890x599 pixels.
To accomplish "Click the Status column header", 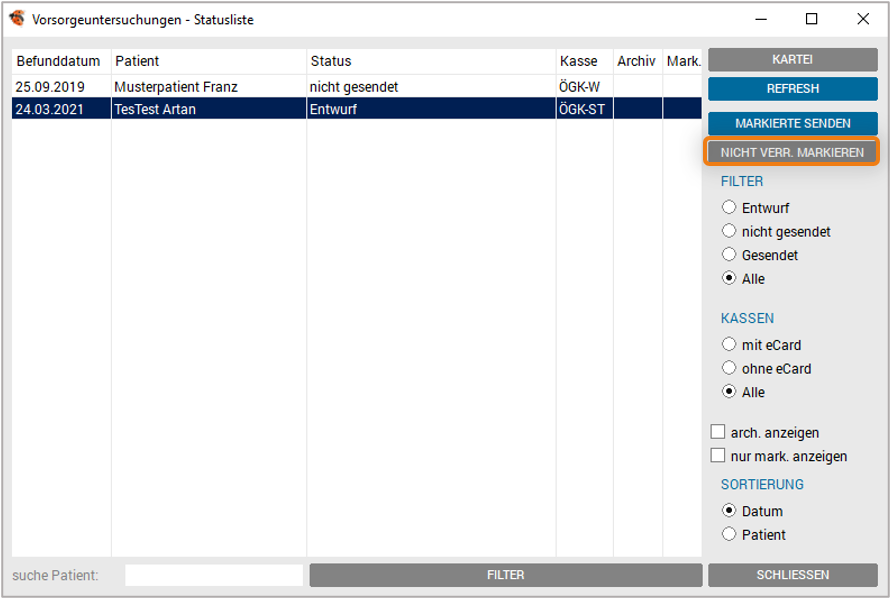I will [431, 61].
